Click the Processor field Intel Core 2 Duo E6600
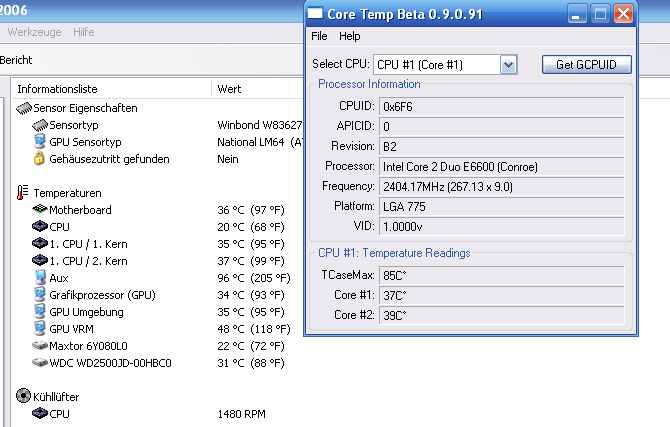 tap(501, 167)
